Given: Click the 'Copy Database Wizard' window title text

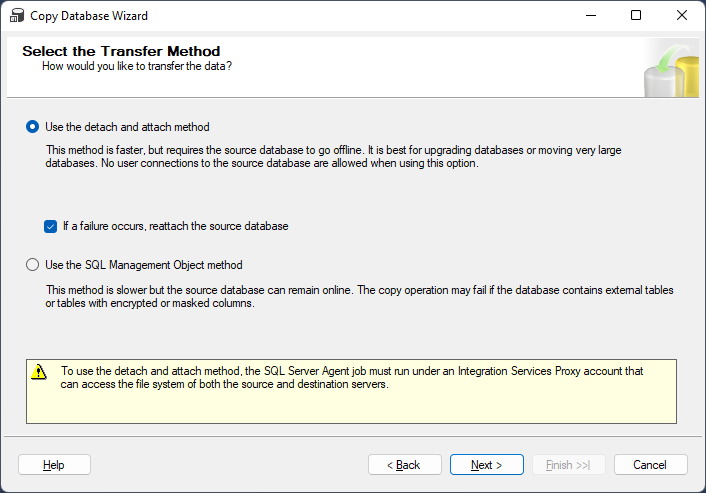Looking at the screenshot, I should 91,16.
